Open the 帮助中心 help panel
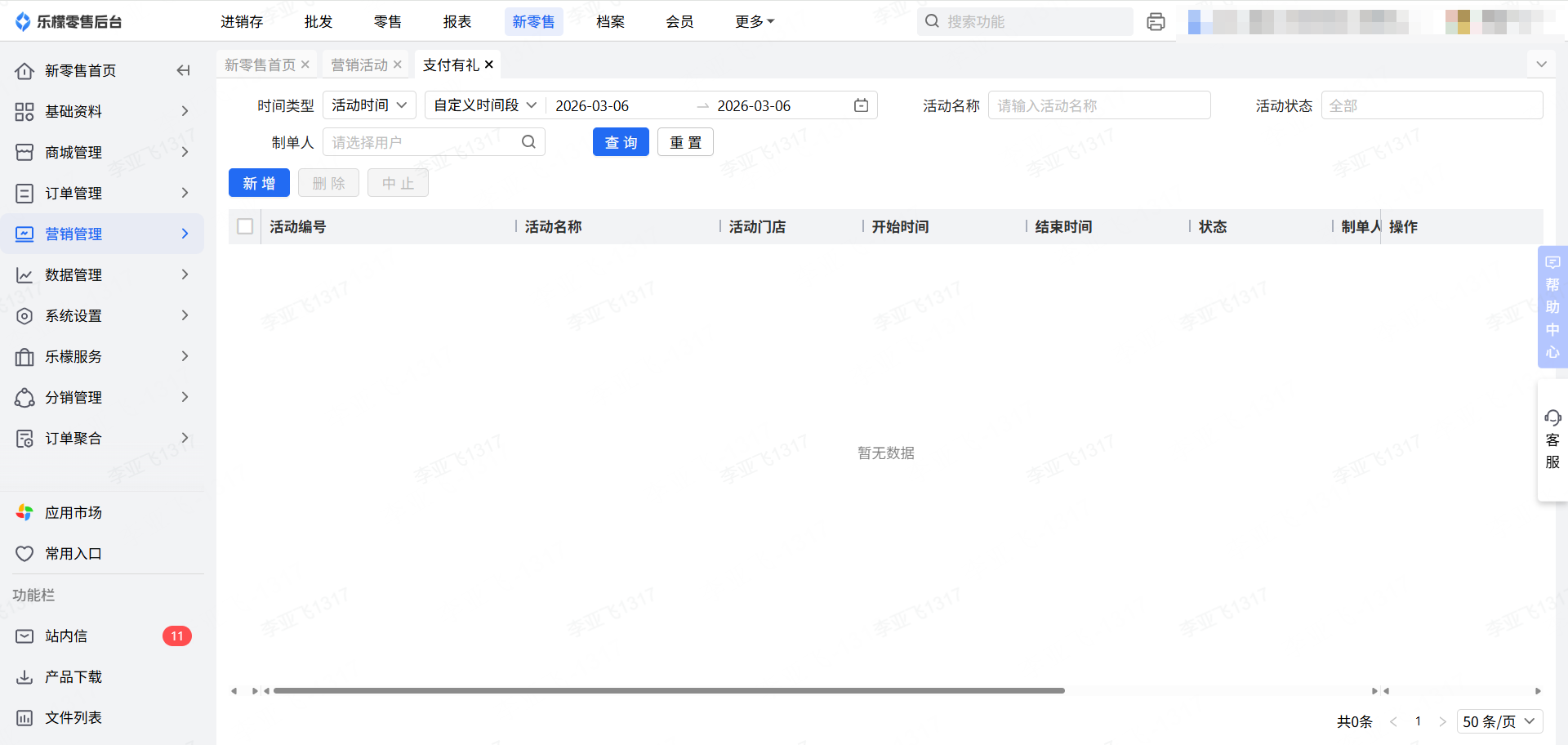The height and width of the screenshot is (745, 1568). [1552, 307]
